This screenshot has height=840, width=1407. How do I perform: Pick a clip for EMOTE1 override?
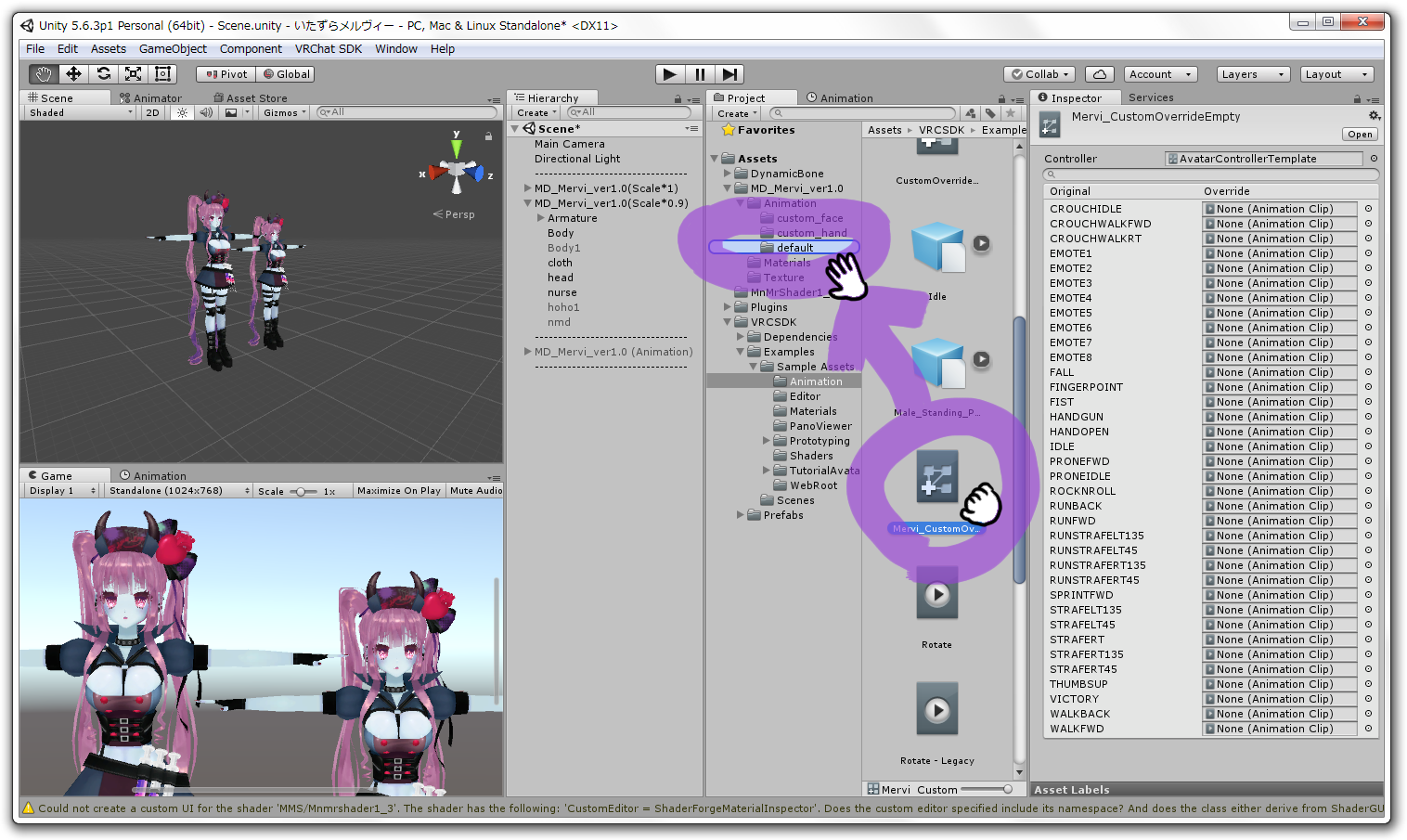coord(1368,253)
